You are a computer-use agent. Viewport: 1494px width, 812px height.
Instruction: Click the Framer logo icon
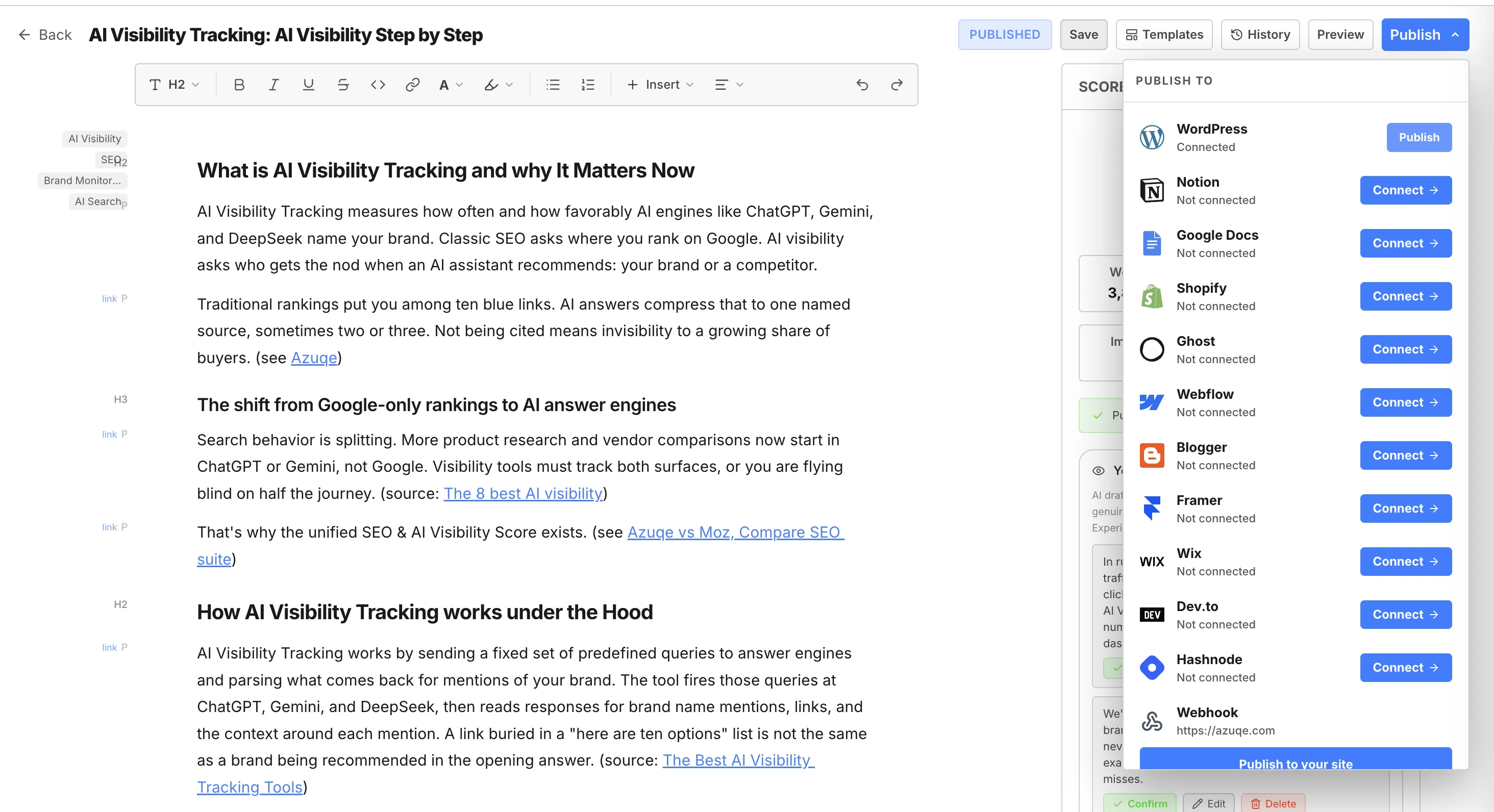pos(1152,509)
